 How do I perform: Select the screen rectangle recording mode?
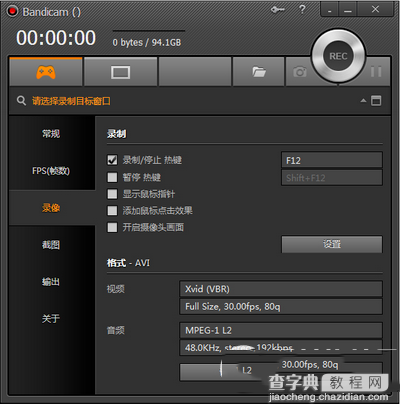(120, 72)
